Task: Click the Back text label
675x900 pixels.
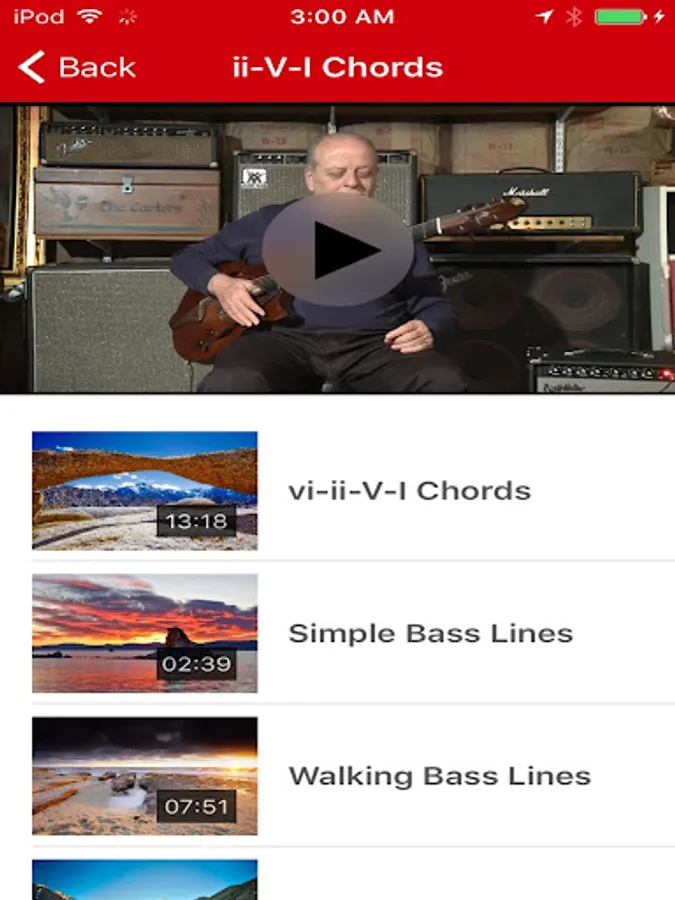Action: click(97, 67)
